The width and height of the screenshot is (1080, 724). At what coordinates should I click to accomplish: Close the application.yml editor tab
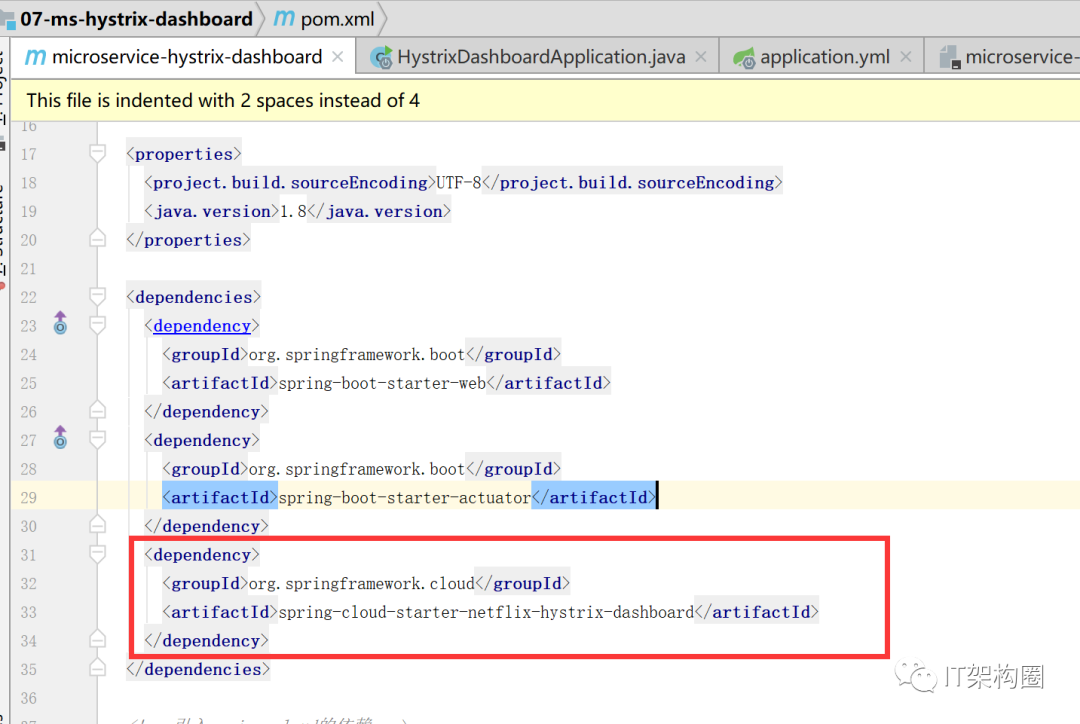[906, 57]
